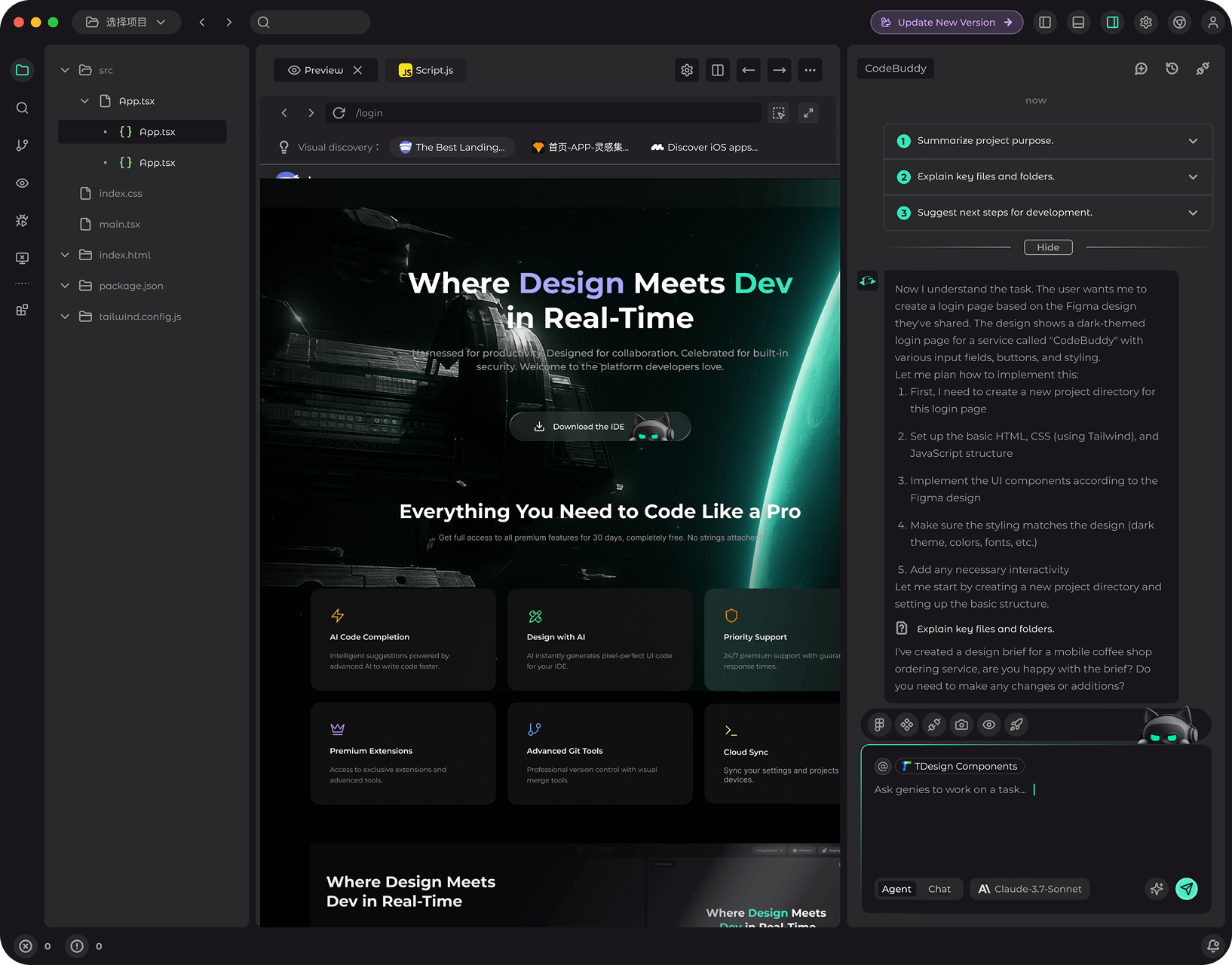
Task: Open the Source Control panel
Action: click(x=22, y=145)
